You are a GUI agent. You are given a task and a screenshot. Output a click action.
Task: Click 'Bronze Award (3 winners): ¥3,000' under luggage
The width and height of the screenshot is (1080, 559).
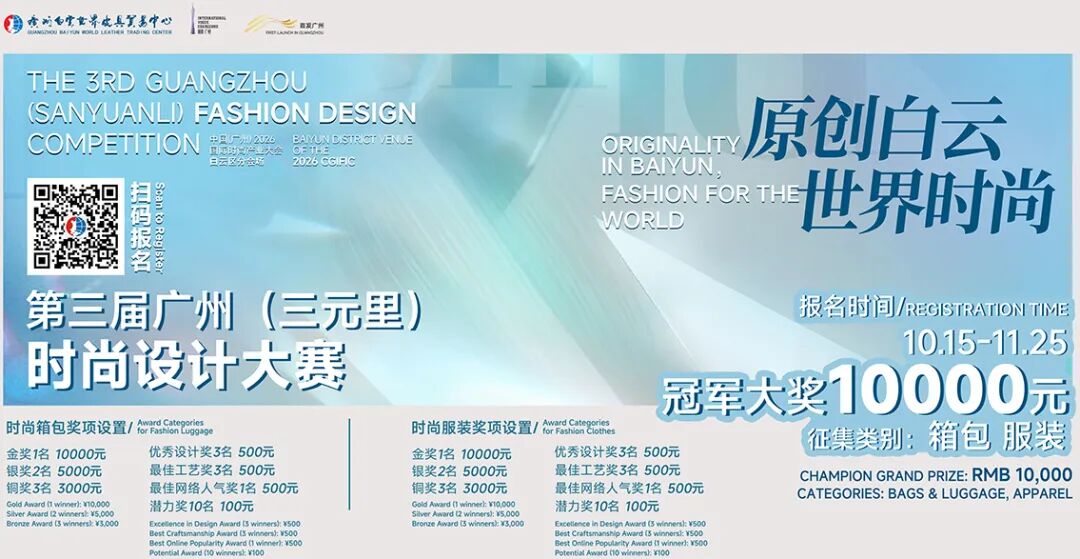click(x=62, y=524)
